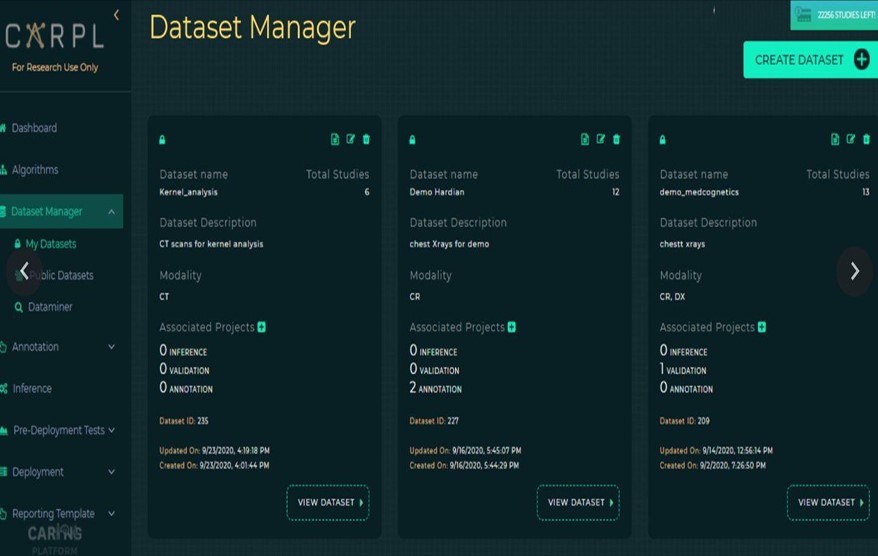Click dataset name Kernel_analysis
Viewport: 878px width, 556px height.
[x=189, y=192]
